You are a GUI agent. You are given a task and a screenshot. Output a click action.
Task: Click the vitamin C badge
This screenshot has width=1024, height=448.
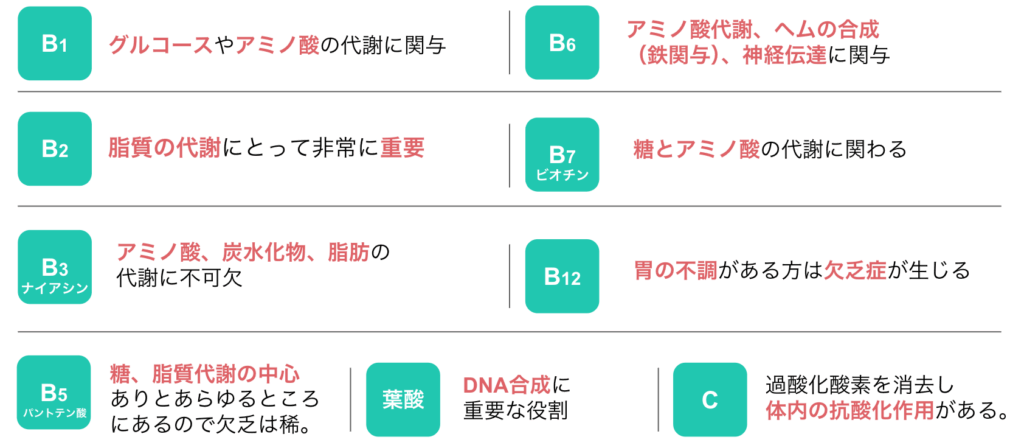click(x=710, y=400)
